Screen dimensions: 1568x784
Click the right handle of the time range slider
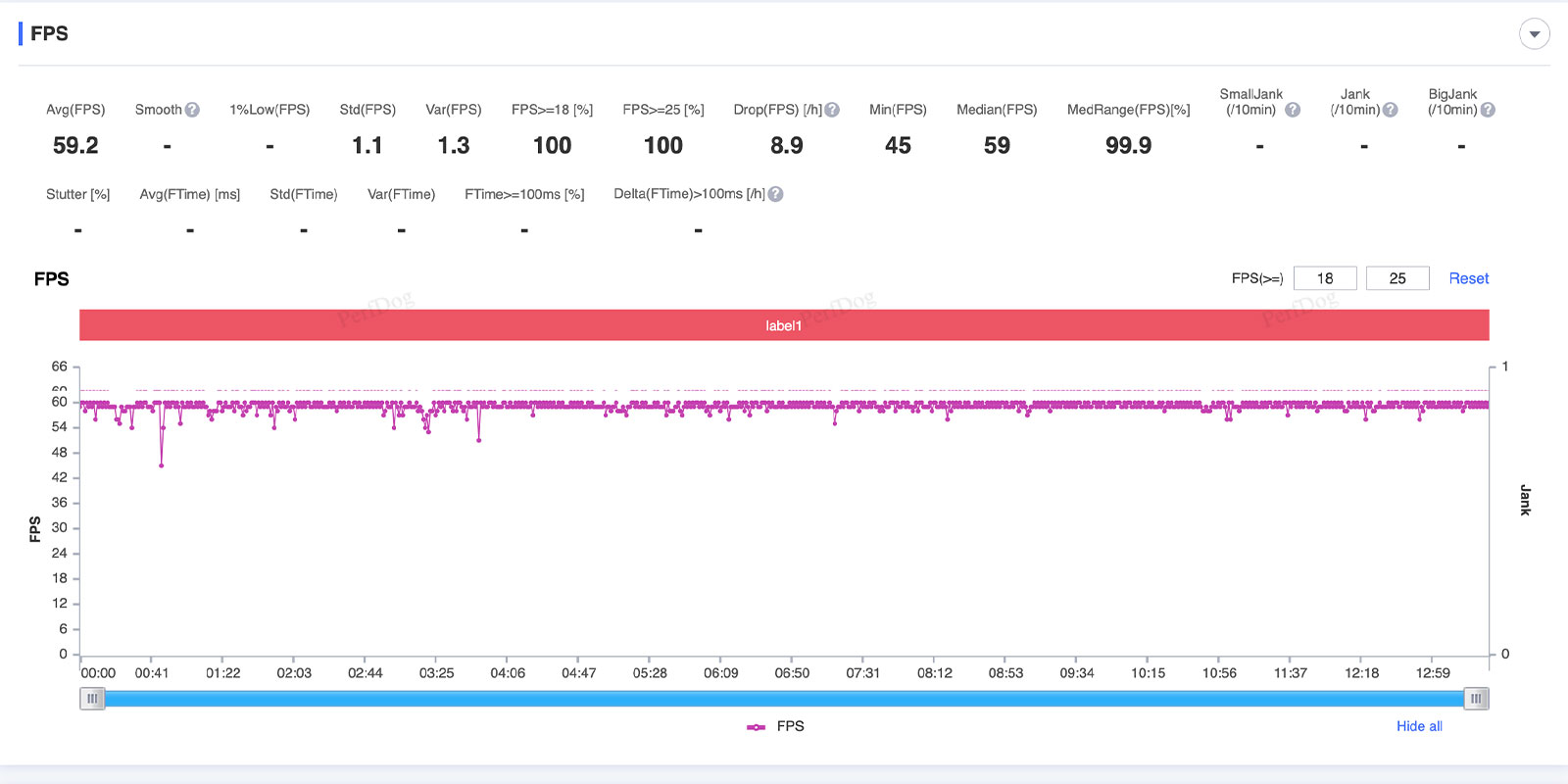(1476, 699)
